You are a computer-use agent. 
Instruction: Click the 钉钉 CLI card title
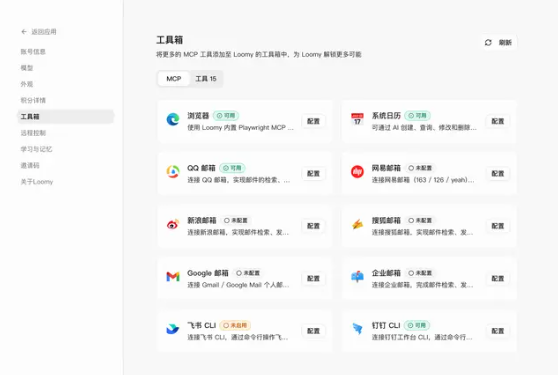pos(386,325)
